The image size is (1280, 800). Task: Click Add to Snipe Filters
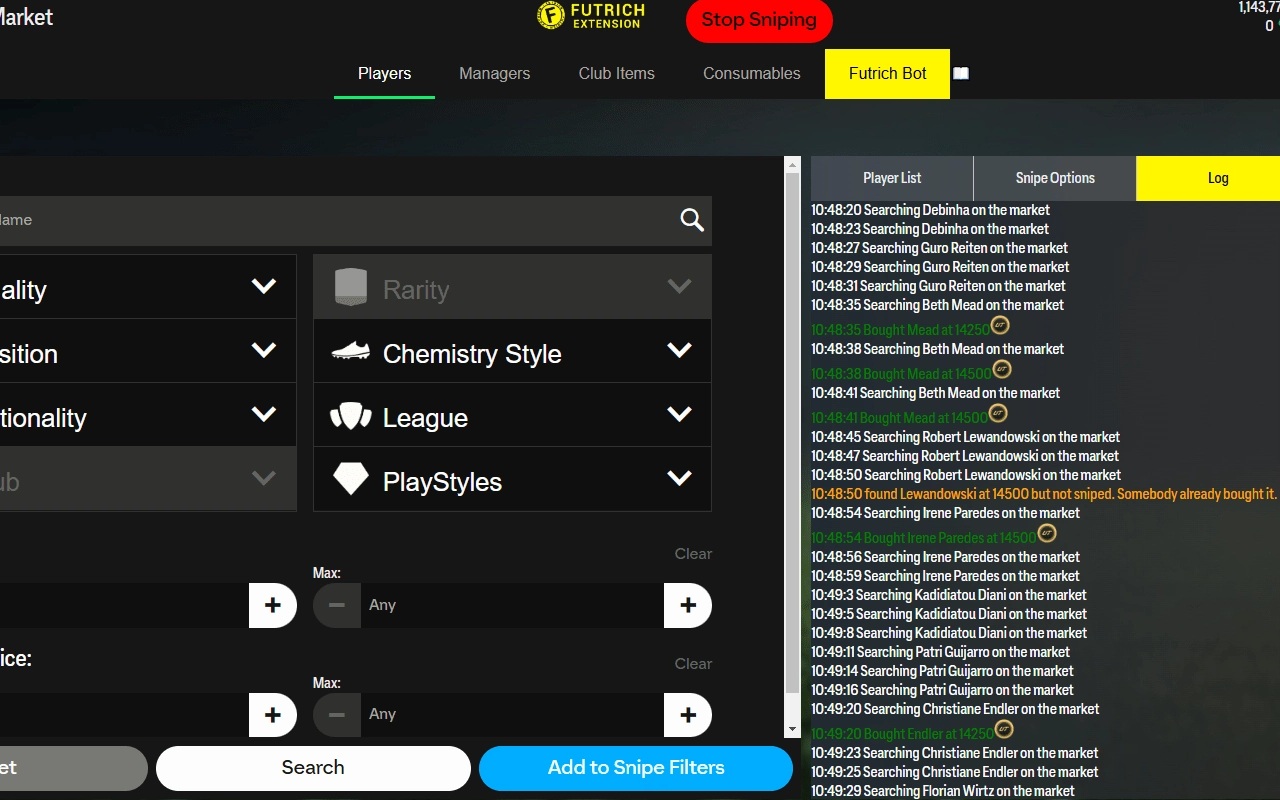point(636,768)
